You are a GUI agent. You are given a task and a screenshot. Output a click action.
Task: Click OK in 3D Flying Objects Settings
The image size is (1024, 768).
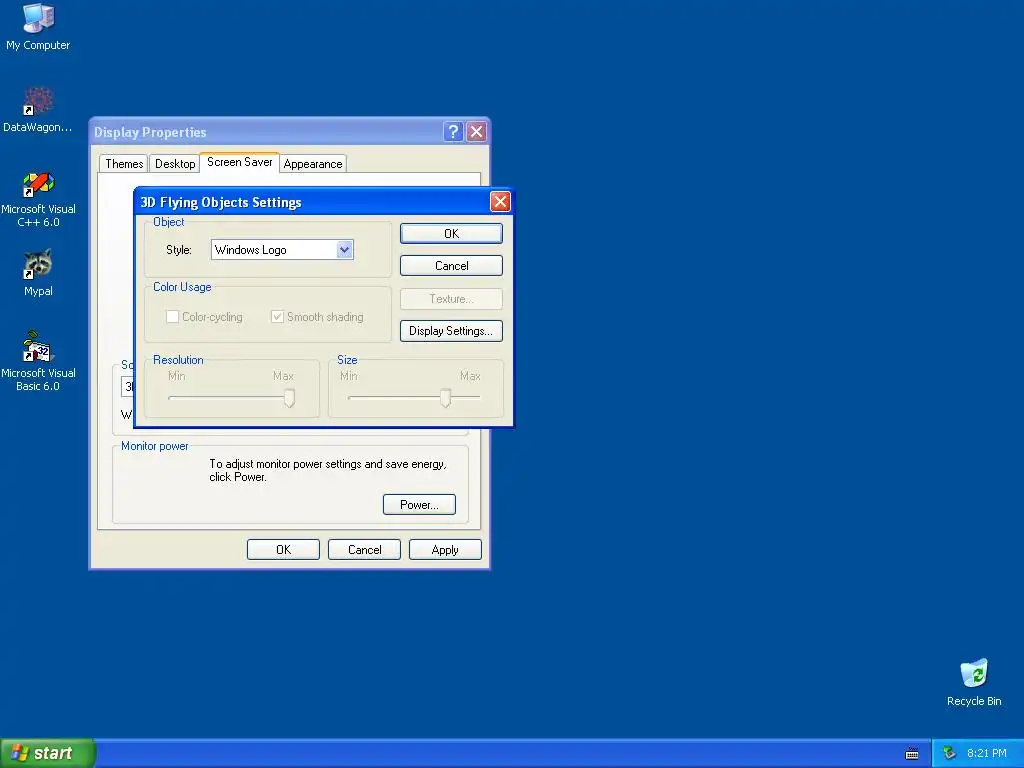coord(451,234)
